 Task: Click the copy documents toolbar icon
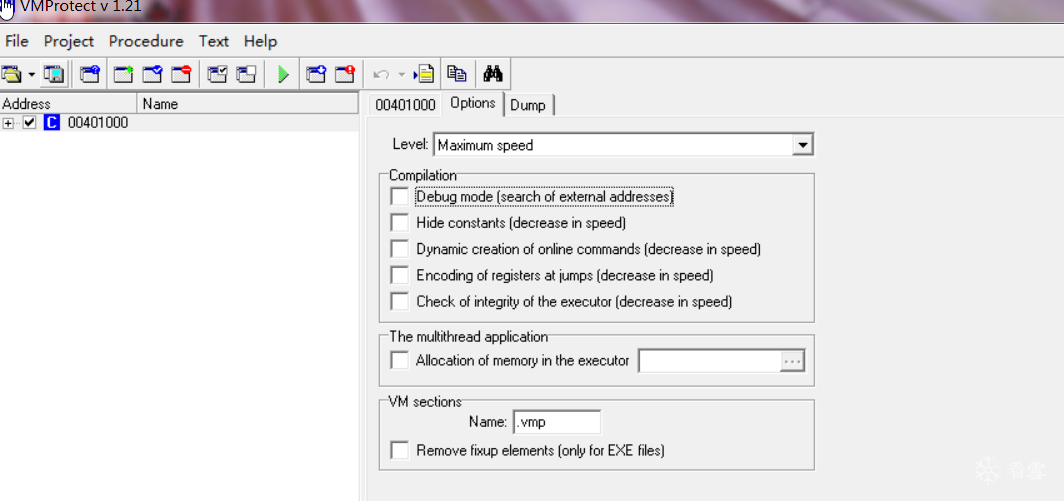(x=457, y=74)
